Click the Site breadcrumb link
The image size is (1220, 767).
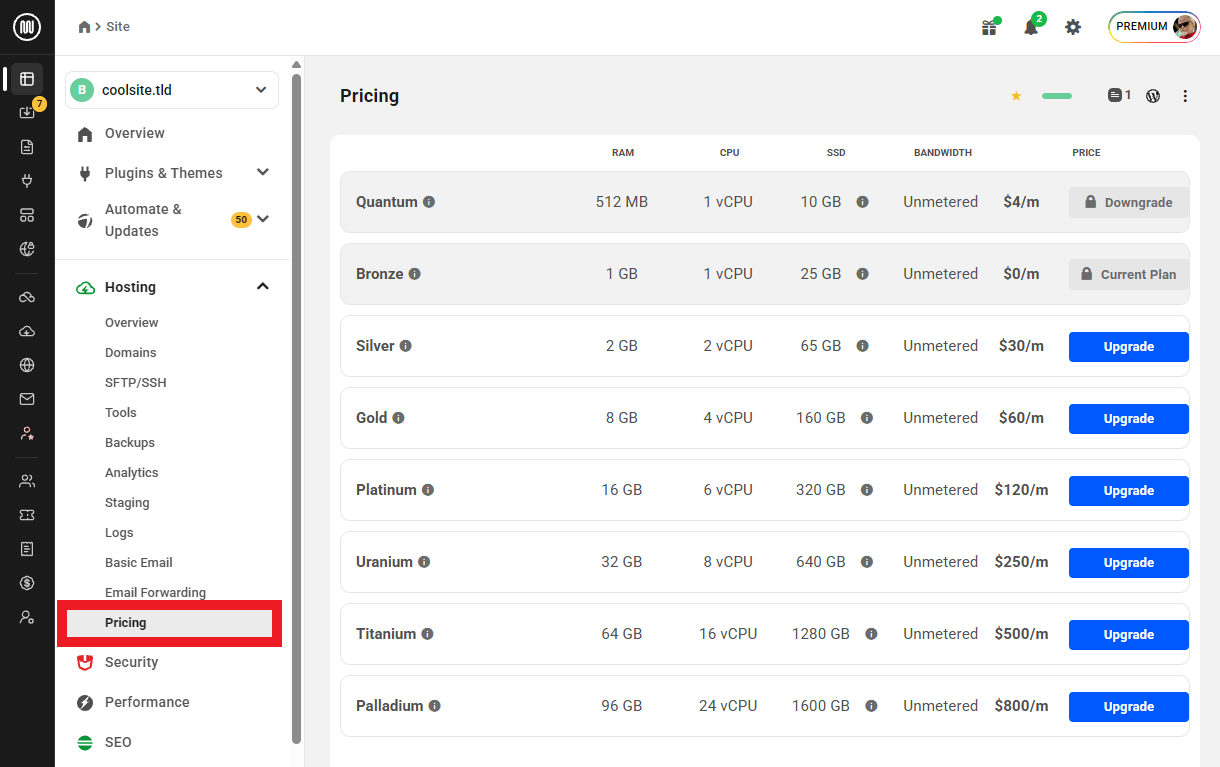point(118,27)
